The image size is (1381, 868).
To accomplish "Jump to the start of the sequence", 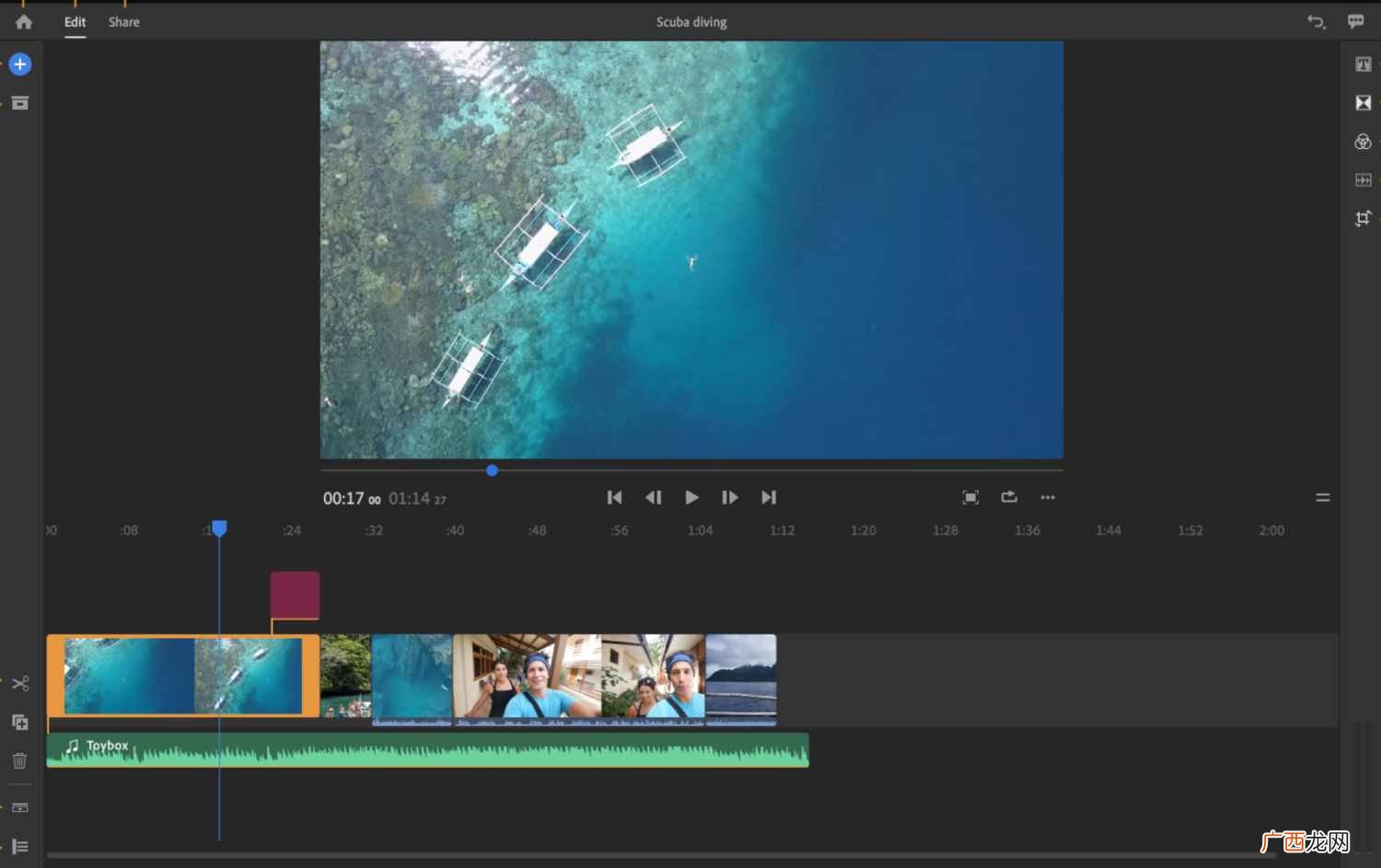I will click(614, 498).
